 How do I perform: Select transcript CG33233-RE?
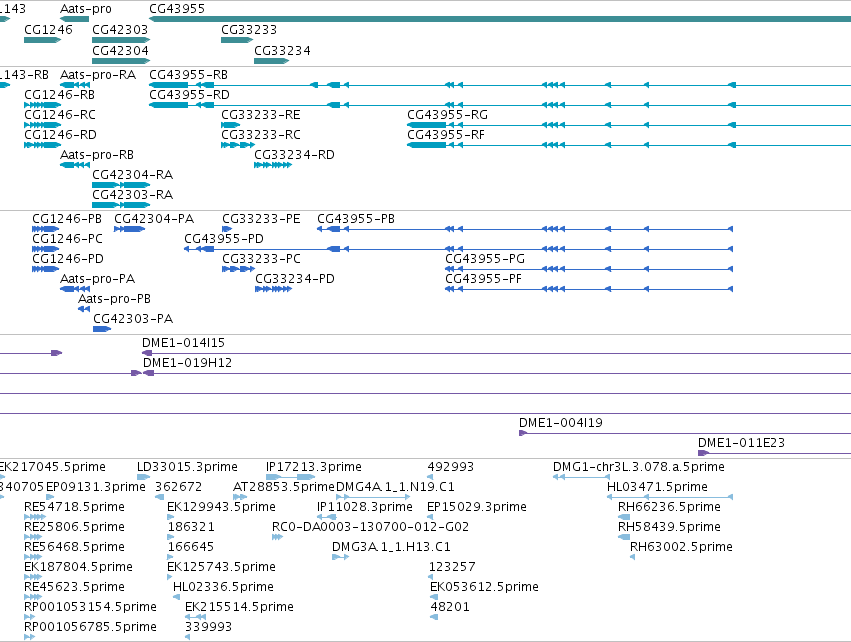[231, 125]
